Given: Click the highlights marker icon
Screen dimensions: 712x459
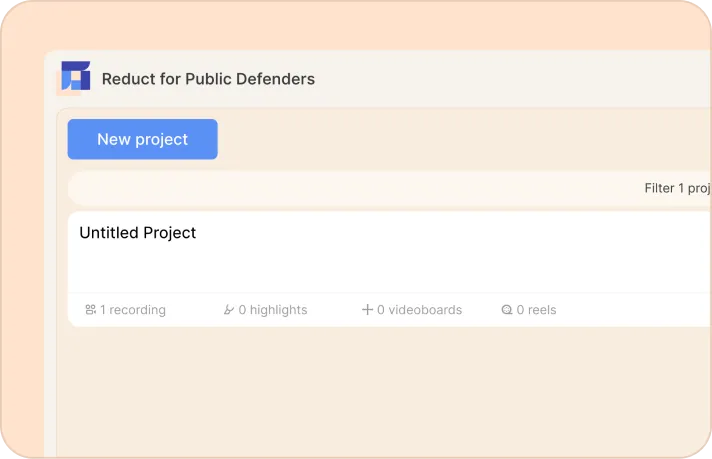Looking at the screenshot, I should [229, 310].
